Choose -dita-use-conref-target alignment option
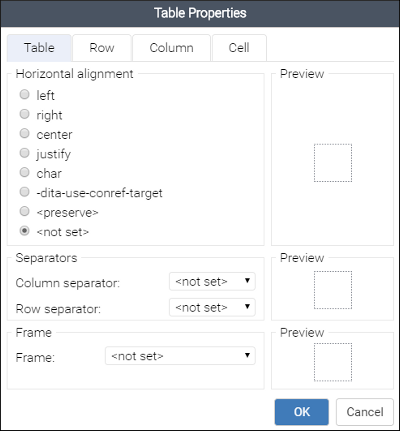The image size is (400, 431). pos(24,192)
